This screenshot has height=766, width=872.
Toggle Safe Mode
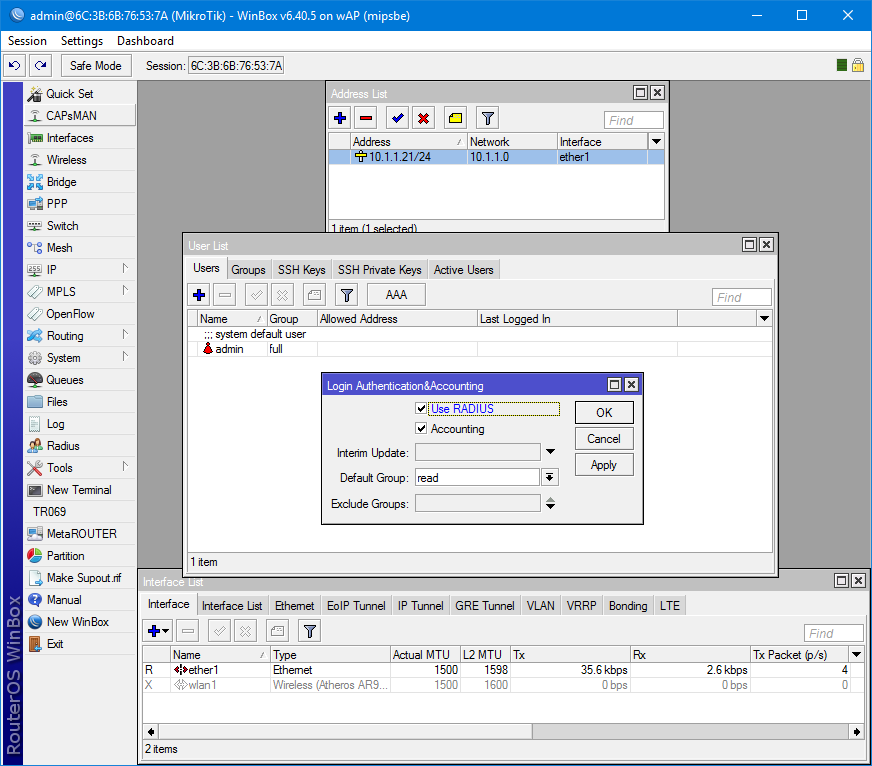96,66
